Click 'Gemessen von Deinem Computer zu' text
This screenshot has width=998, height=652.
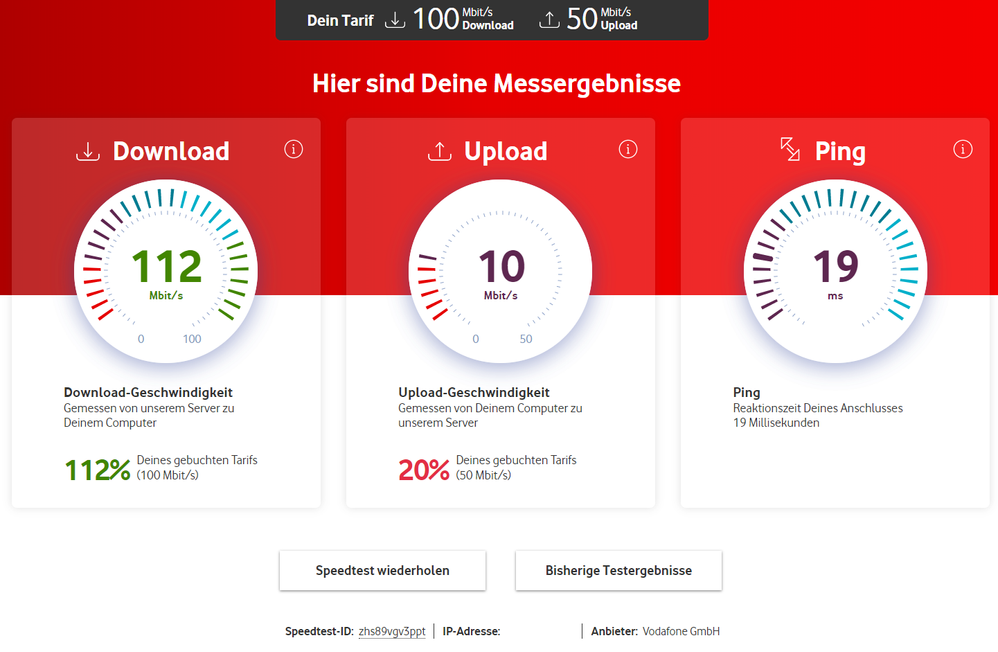(x=490, y=408)
